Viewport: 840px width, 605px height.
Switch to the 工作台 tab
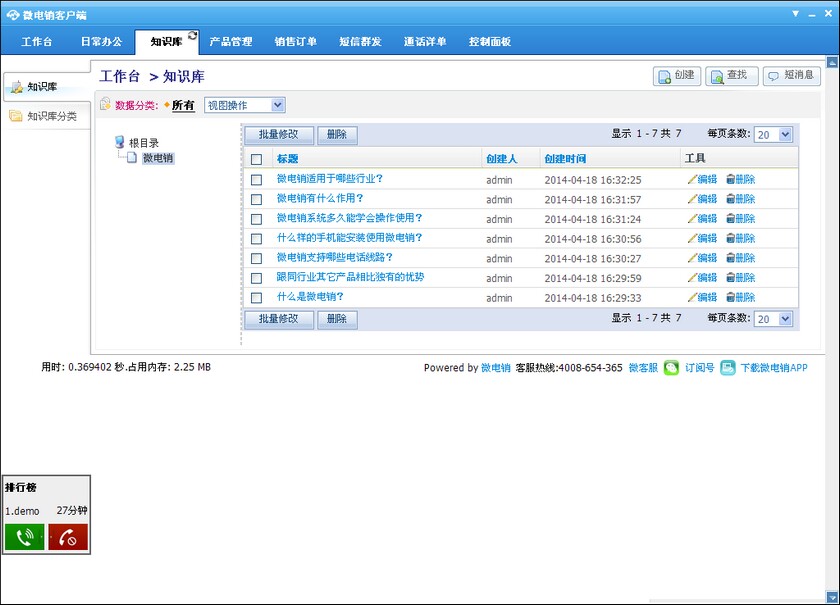[36, 42]
